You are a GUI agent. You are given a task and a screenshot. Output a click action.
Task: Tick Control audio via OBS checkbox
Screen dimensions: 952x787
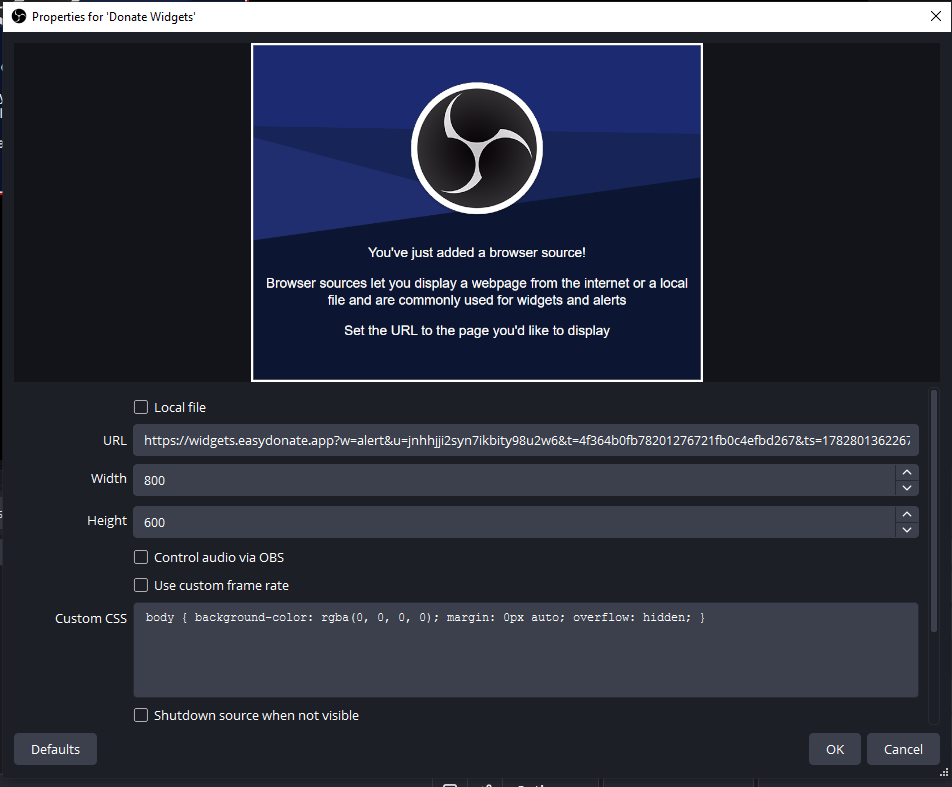(x=141, y=557)
